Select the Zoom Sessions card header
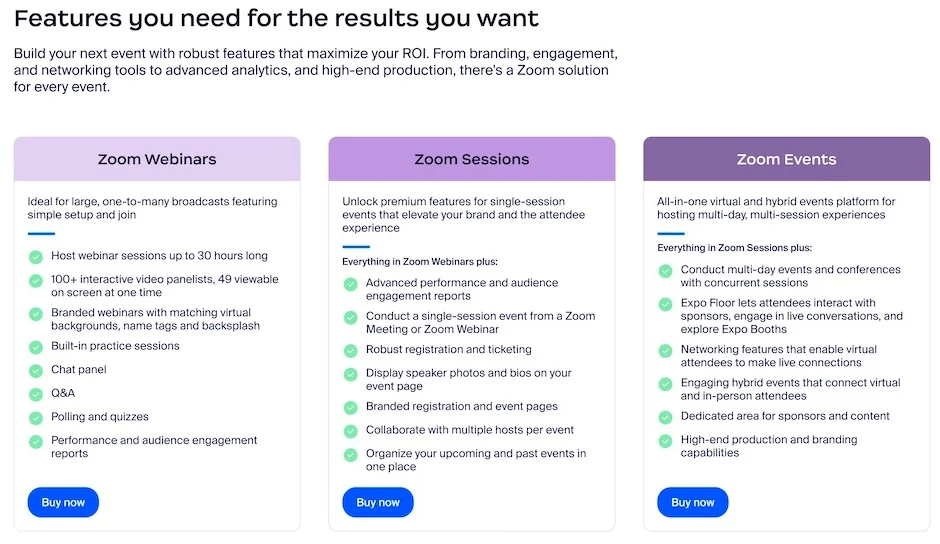The width and height of the screenshot is (940, 544). point(471,159)
